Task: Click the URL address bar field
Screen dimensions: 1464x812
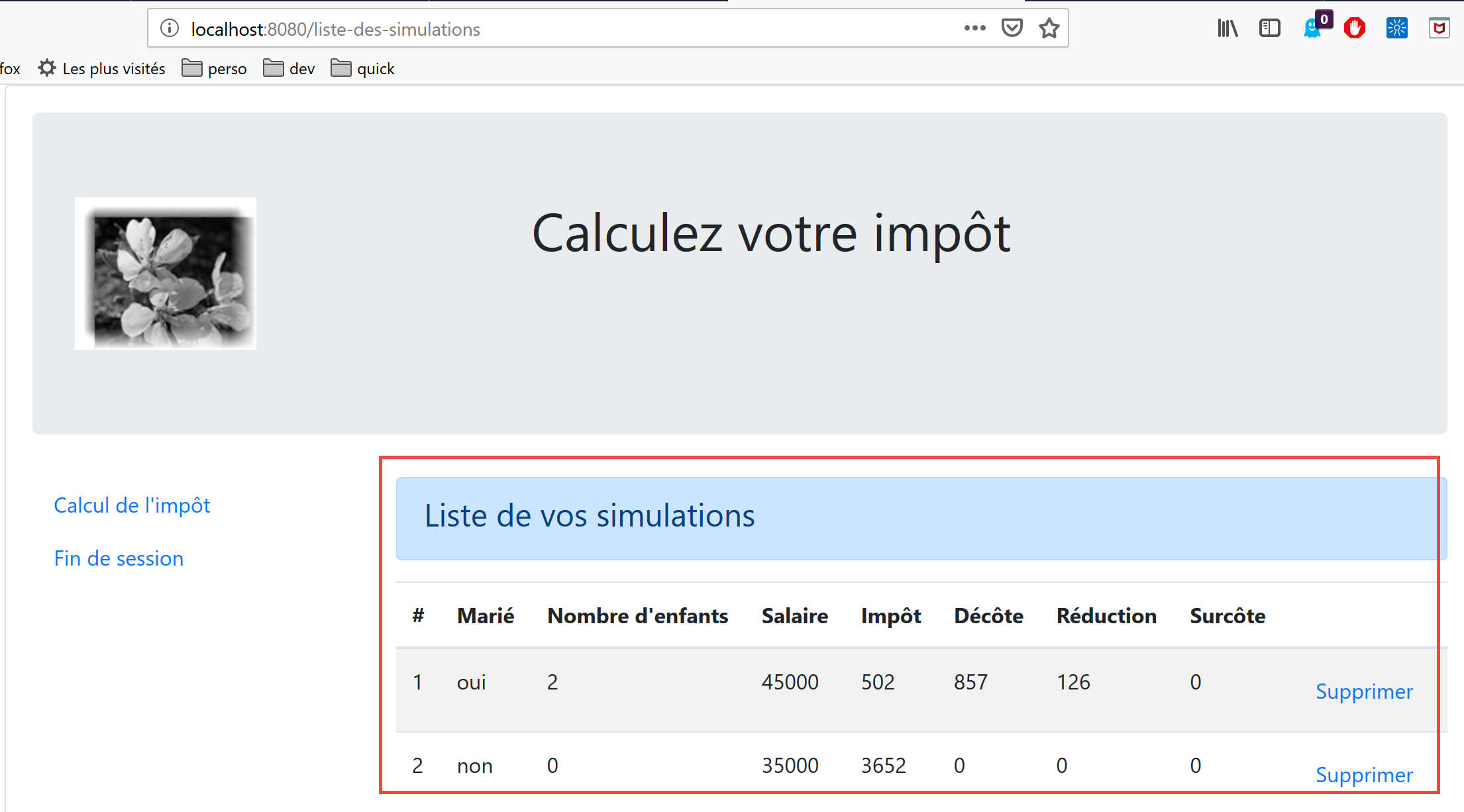Action: [563, 29]
